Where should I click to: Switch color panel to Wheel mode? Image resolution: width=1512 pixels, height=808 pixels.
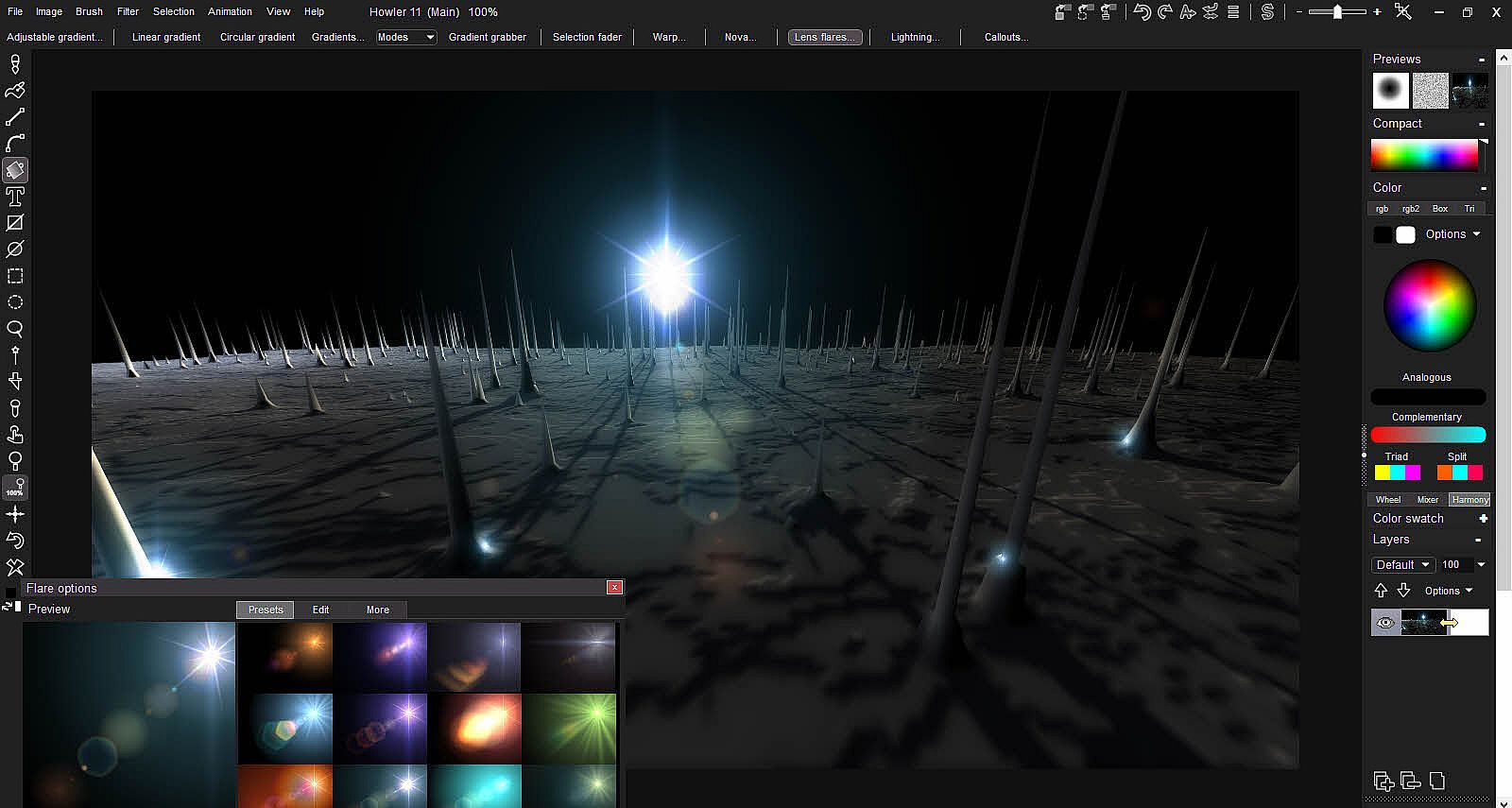(x=1387, y=499)
